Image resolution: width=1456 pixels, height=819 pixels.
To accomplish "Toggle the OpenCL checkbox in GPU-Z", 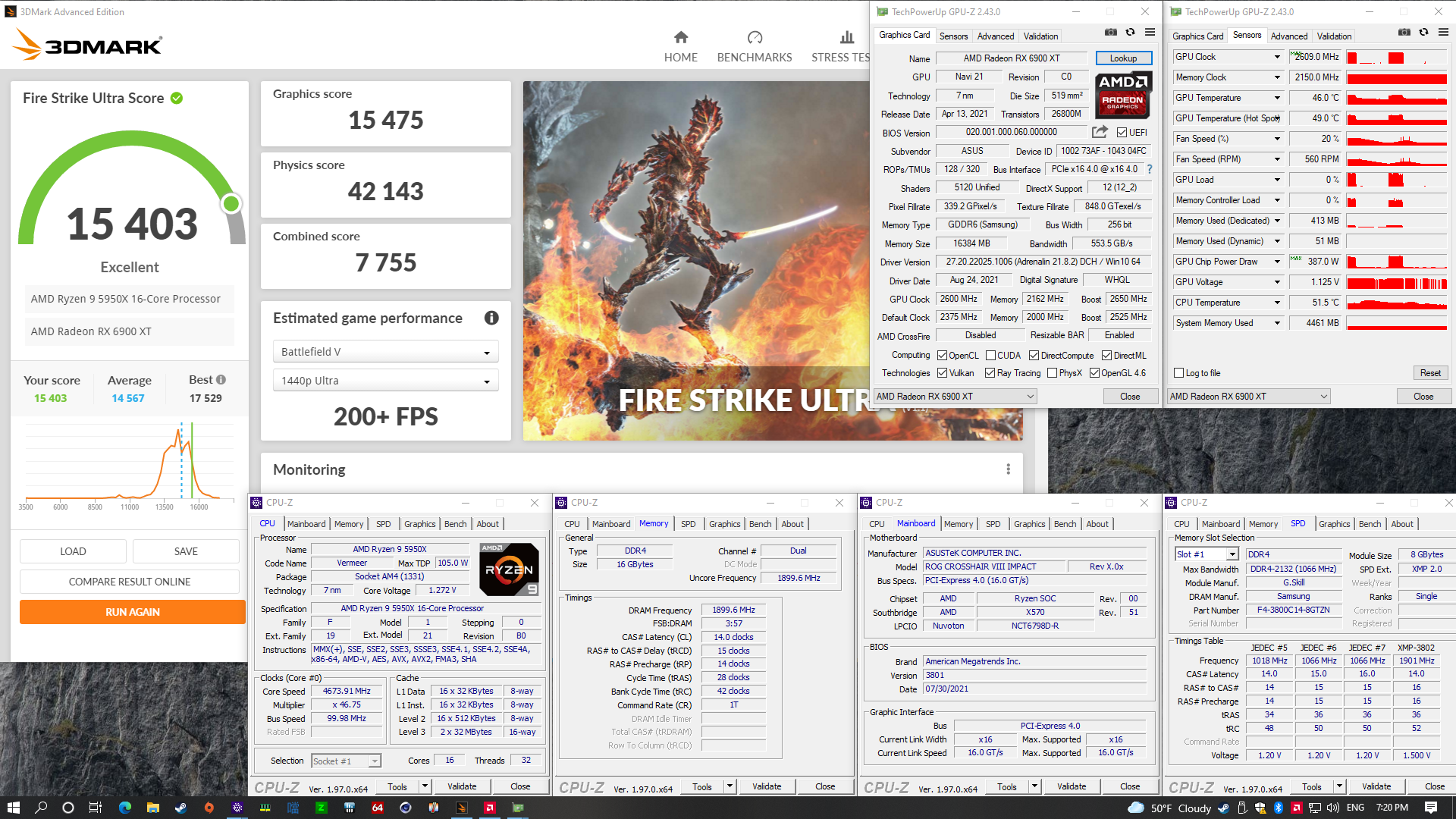I will pos(942,356).
